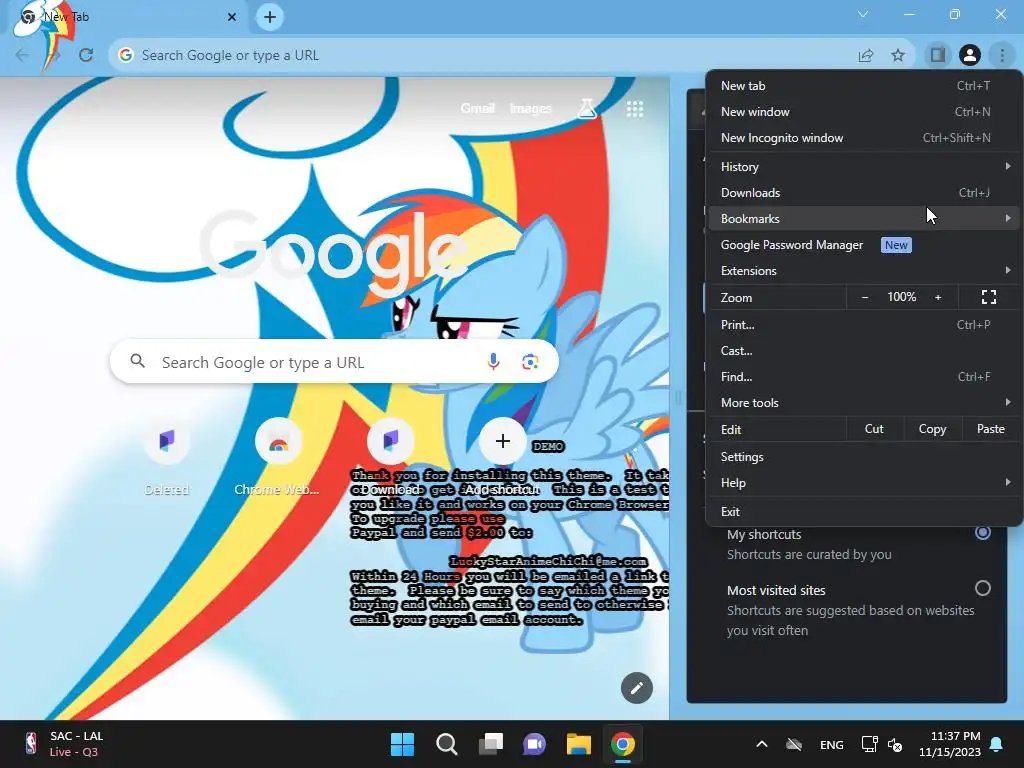
Task: Open Task View on the taskbar
Action: click(x=490, y=744)
